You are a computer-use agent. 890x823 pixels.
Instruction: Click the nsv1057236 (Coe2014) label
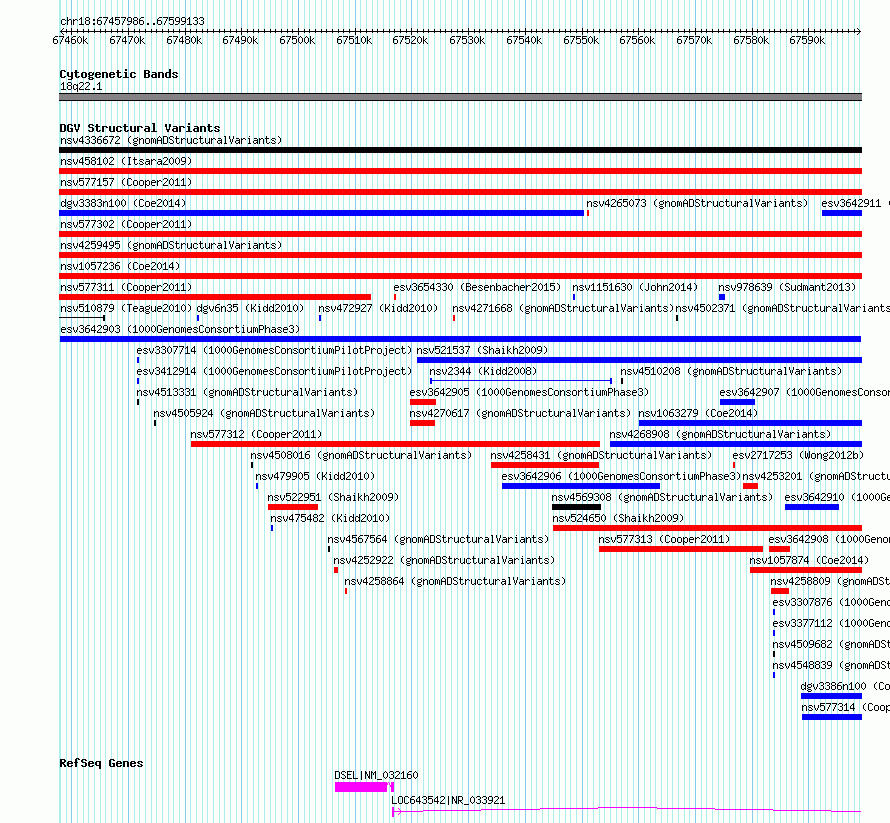[x=120, y=266]
